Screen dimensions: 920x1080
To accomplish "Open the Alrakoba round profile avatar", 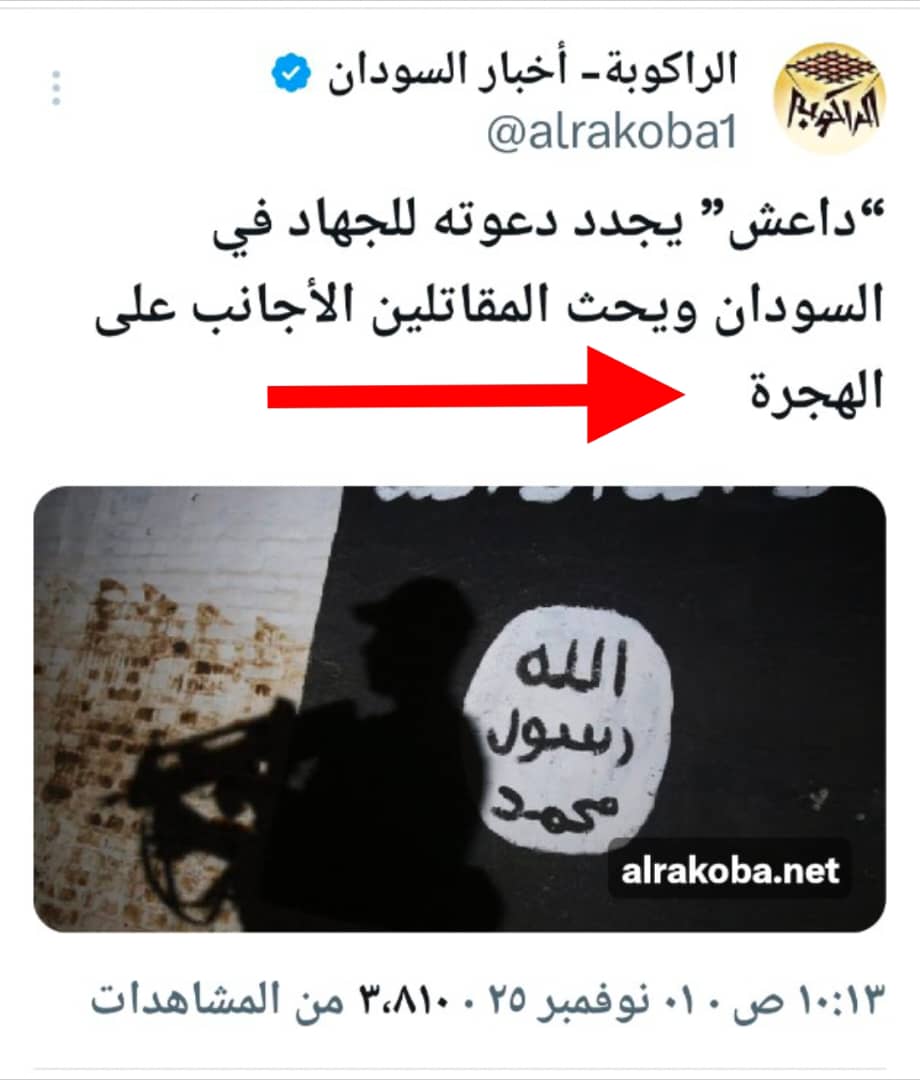I will click(x=830, y=97).
